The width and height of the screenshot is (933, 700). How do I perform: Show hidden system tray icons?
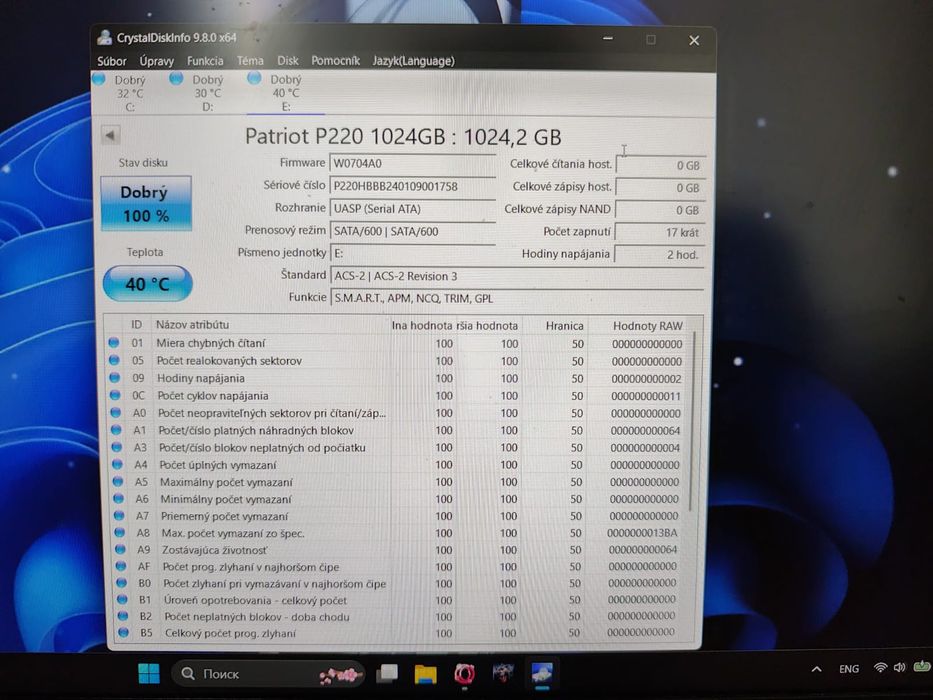[x=816, y=669]
